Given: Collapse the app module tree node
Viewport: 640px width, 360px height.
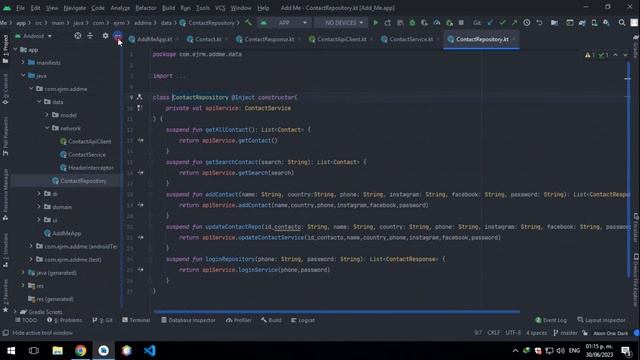Looking at the screenshot, I should (x=16, y=50).
